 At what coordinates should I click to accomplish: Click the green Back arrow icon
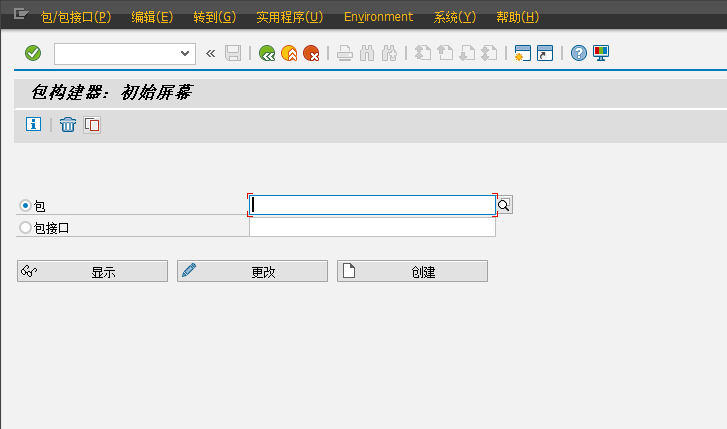tap(267, 53)
